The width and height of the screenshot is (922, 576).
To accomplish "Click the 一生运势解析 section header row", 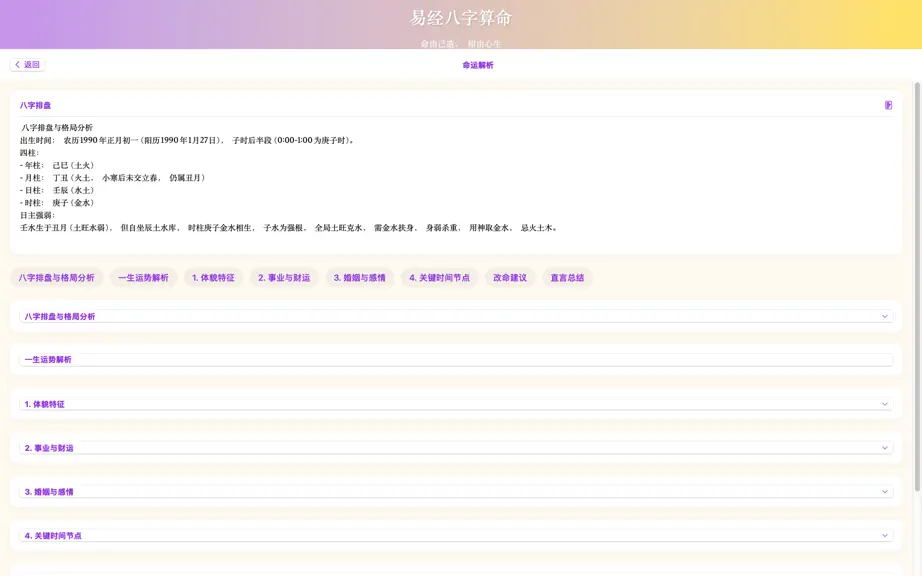I will (456, 360).
